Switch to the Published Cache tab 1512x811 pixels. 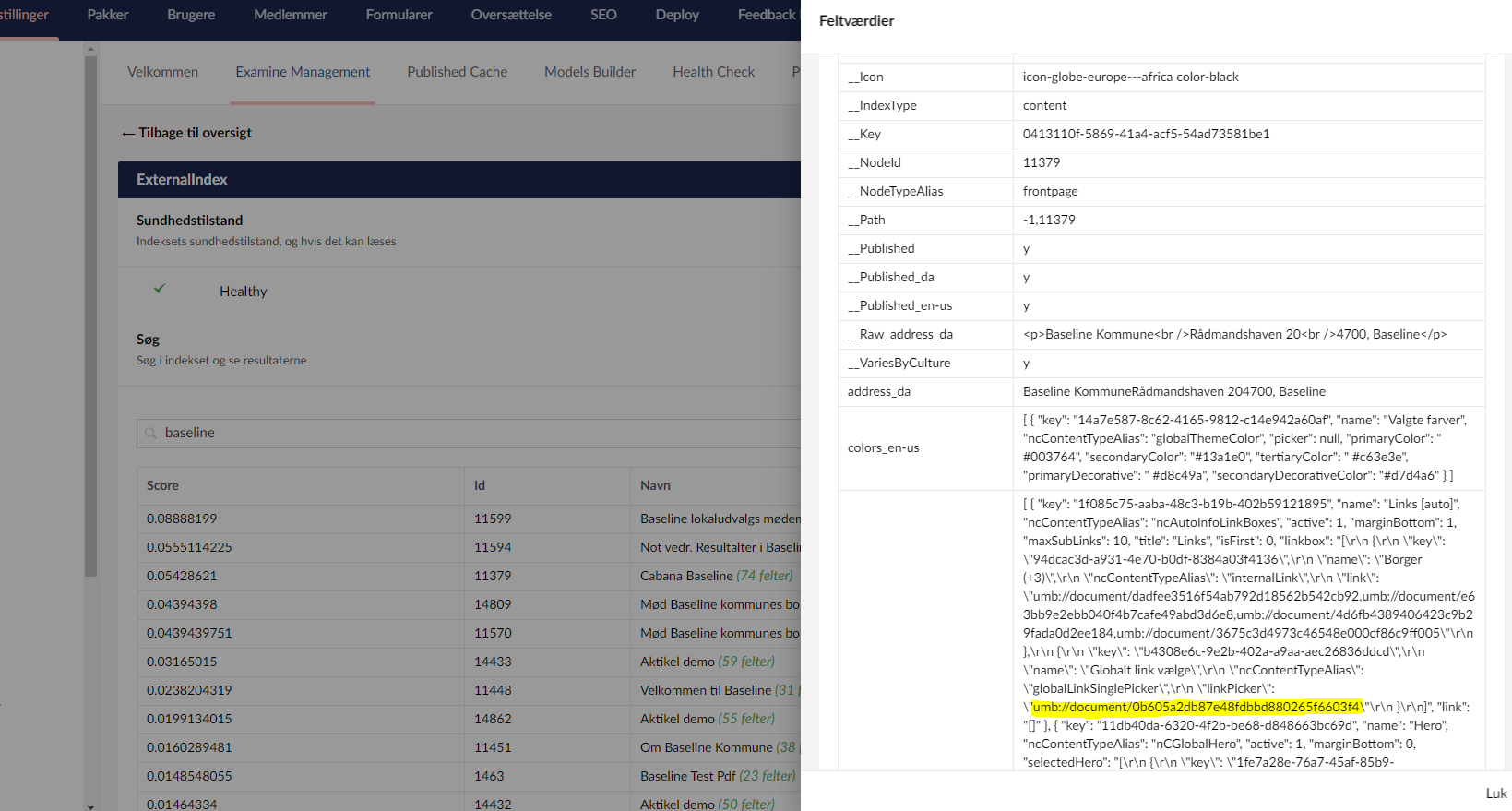(458, 72)
